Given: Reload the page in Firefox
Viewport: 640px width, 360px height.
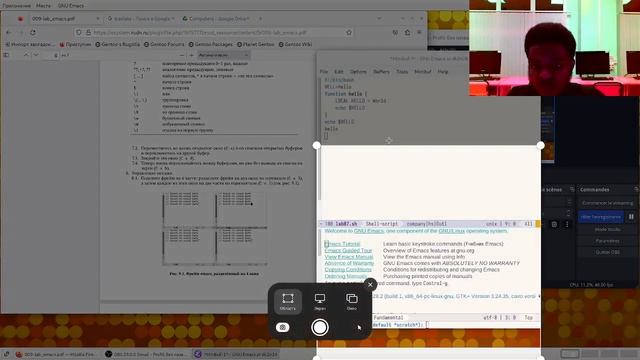Looking at the screenshot, I should coord(33,32).
